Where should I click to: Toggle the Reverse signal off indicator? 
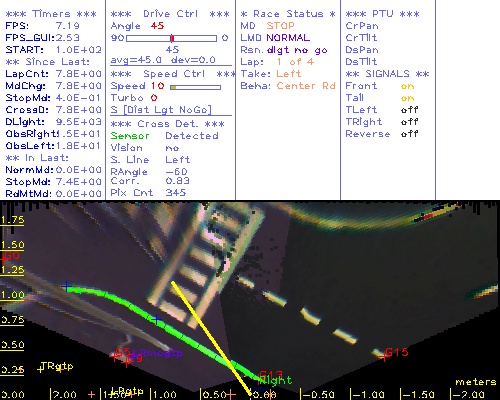coord(409,134)
